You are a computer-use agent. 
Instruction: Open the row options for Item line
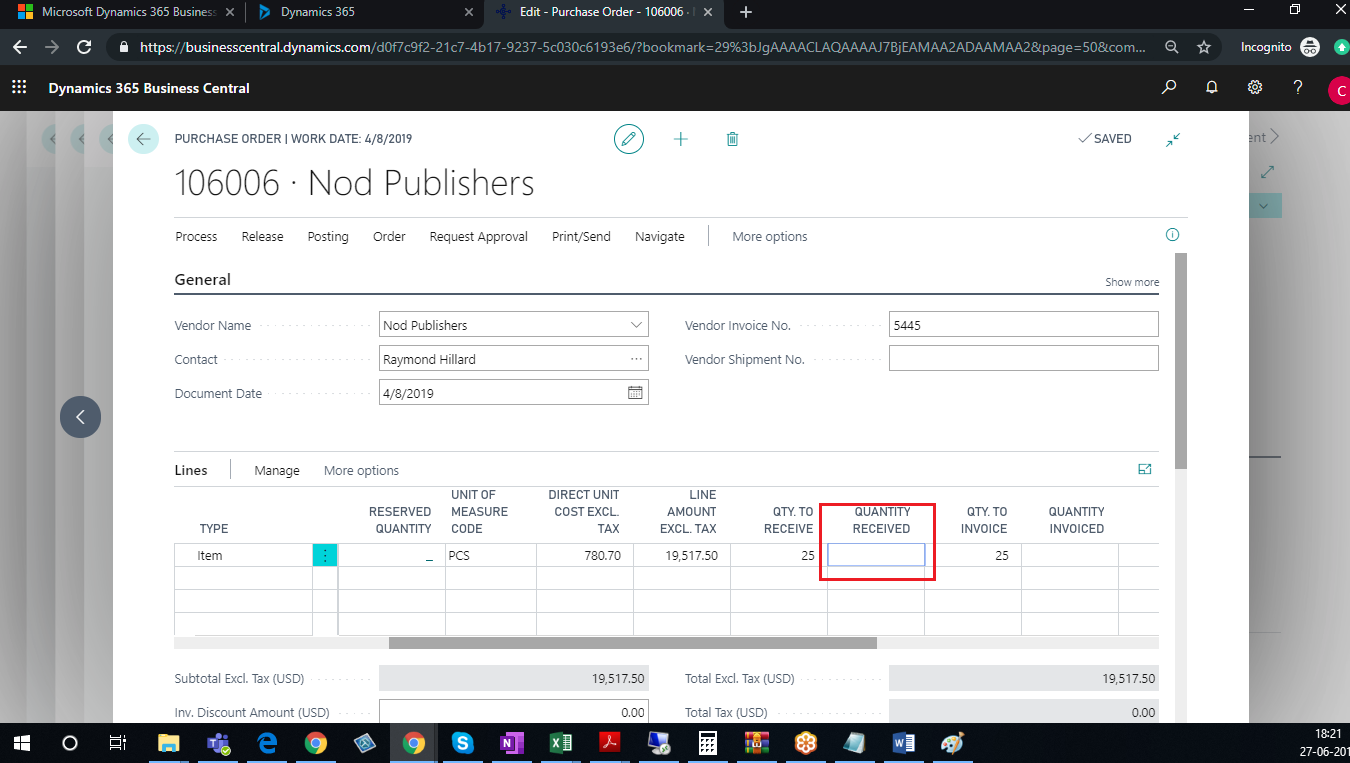click(x=325, y=555)
